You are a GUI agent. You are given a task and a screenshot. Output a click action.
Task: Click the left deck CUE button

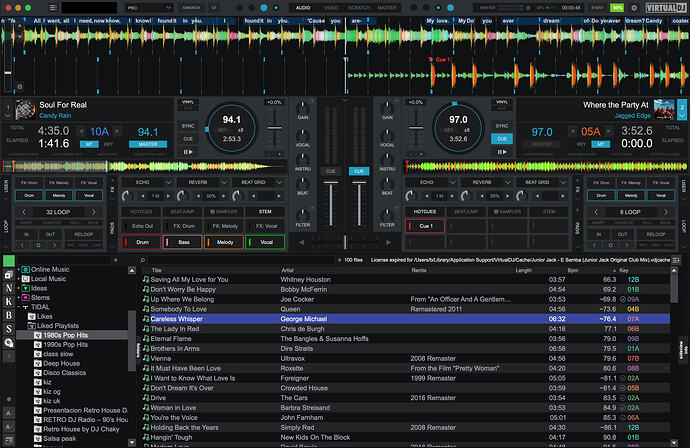point(188,139)
